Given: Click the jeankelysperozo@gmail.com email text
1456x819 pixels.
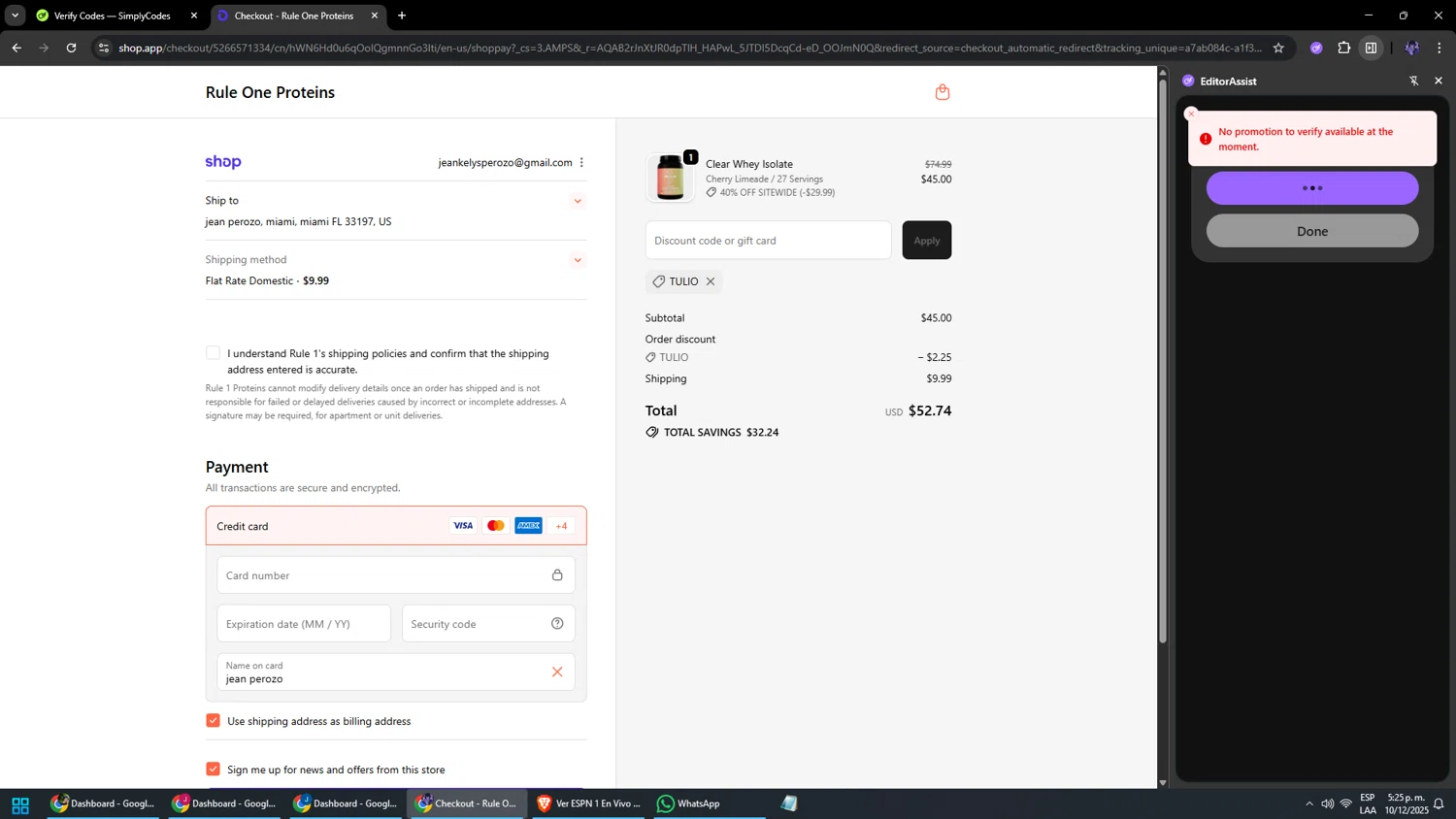Looking at the screenshot, I should point(505,163).
